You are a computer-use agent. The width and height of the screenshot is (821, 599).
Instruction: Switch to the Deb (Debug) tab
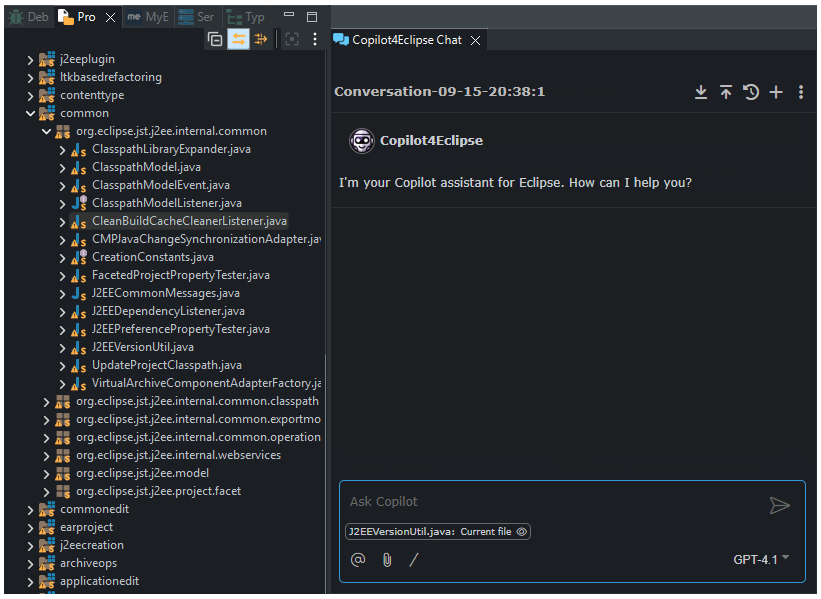pos(30,17)
